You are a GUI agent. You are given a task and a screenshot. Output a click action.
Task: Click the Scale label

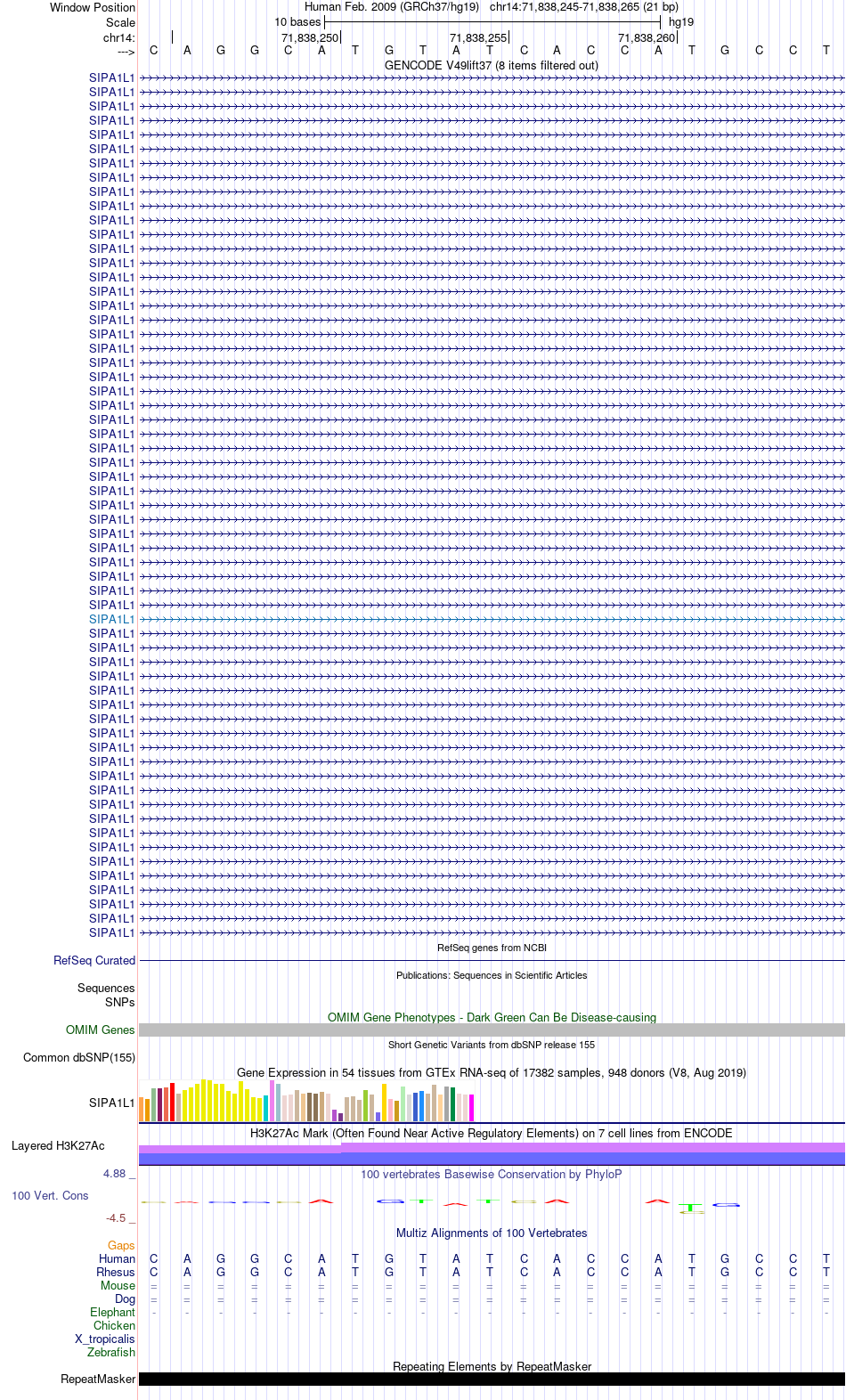120,22
